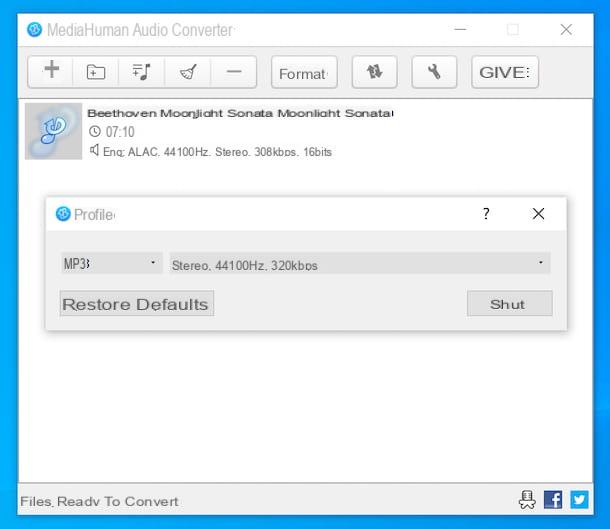Click the Restore Defaults button
This screenshot has width=610, height=529.
coord(137,303)
